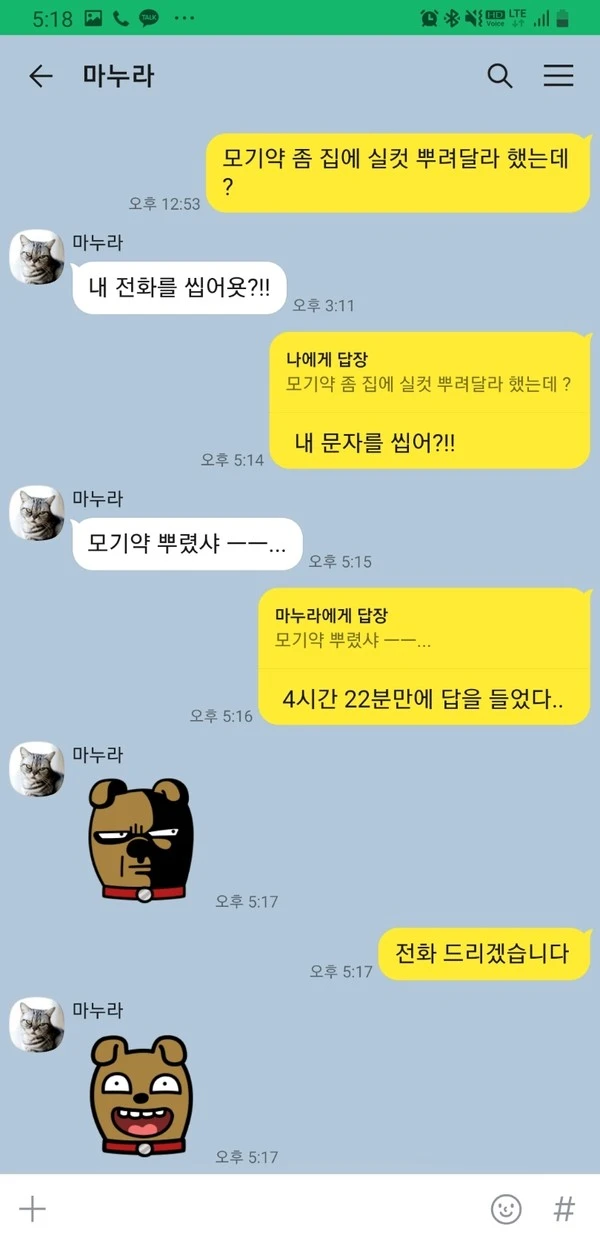The width and height of the screenshot is (600, 1244).
Task: View 마누라's cat profile picture at top
Action: coord(37,258)
